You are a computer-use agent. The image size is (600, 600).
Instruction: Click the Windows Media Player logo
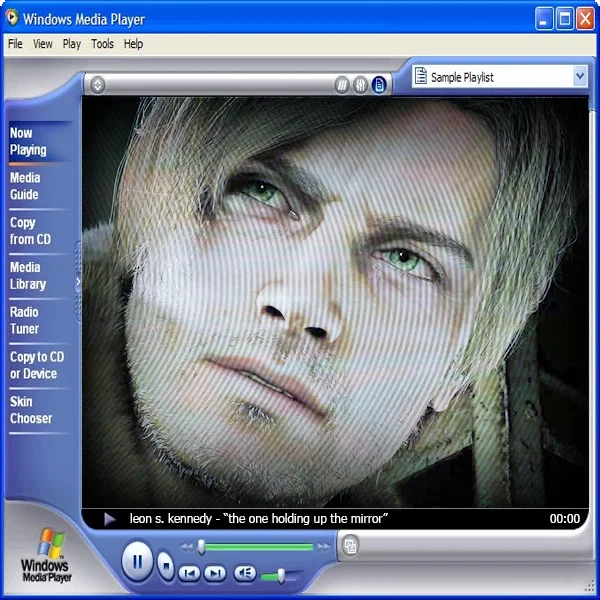pyautogui.click(x=46, y=556)
